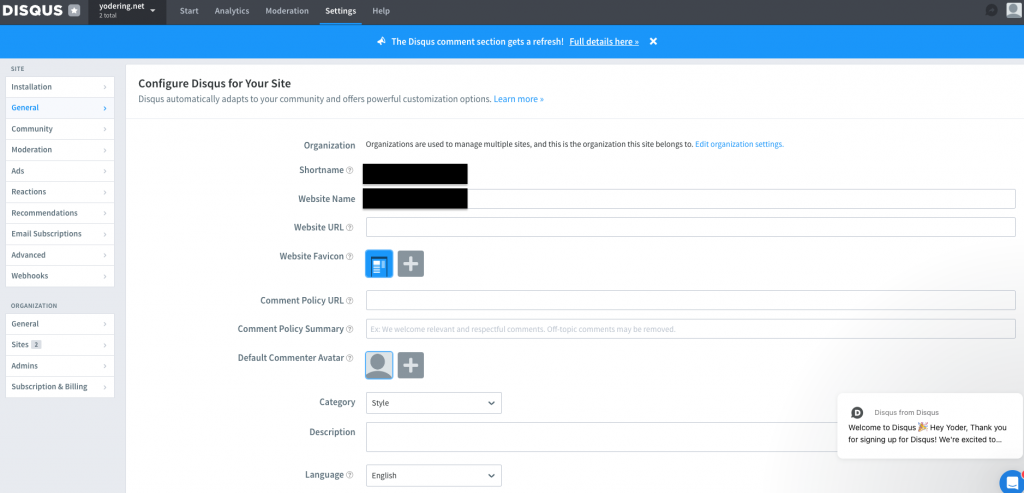Viewport: 1024px width, 493px height.
Task: Open Installation in site sidebar
Action: (59, 87)
